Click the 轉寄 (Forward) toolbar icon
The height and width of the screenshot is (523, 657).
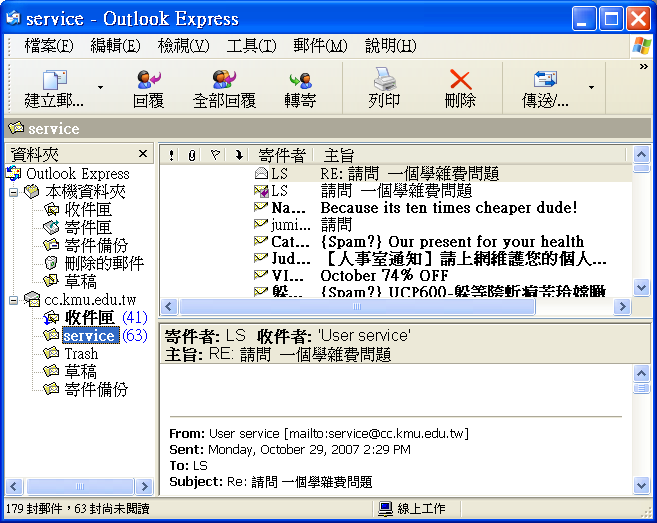click(300, 79)
